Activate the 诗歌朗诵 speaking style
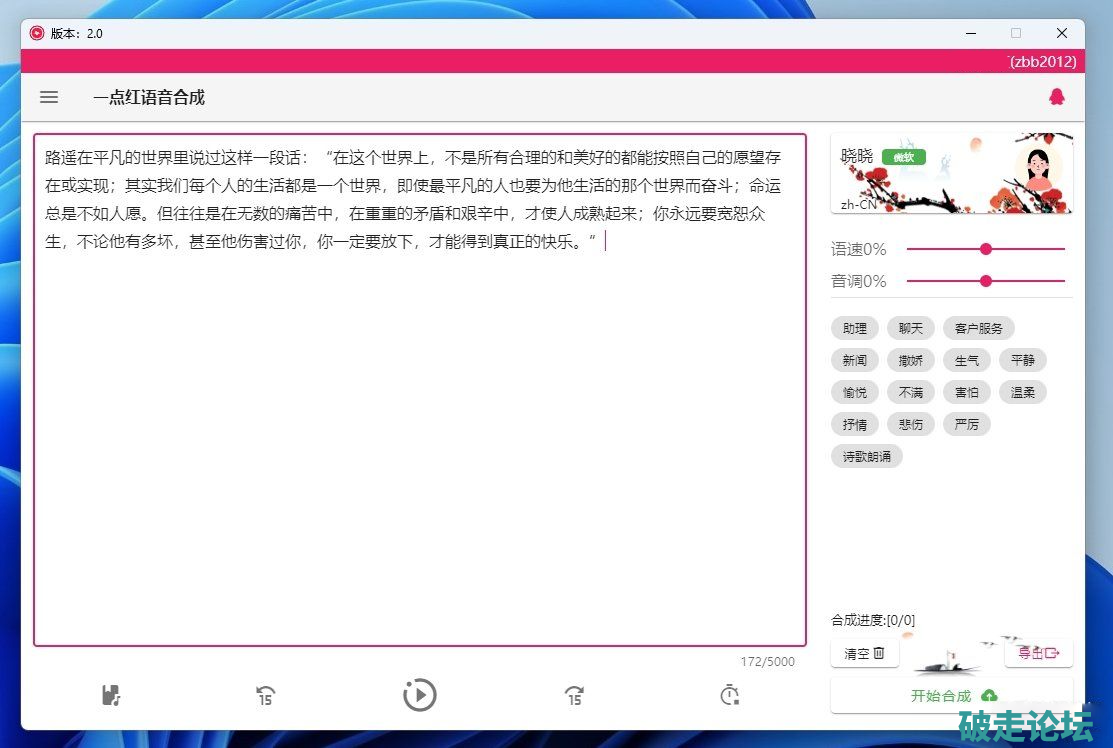The image size is (1113, 748). click(866, 456)
